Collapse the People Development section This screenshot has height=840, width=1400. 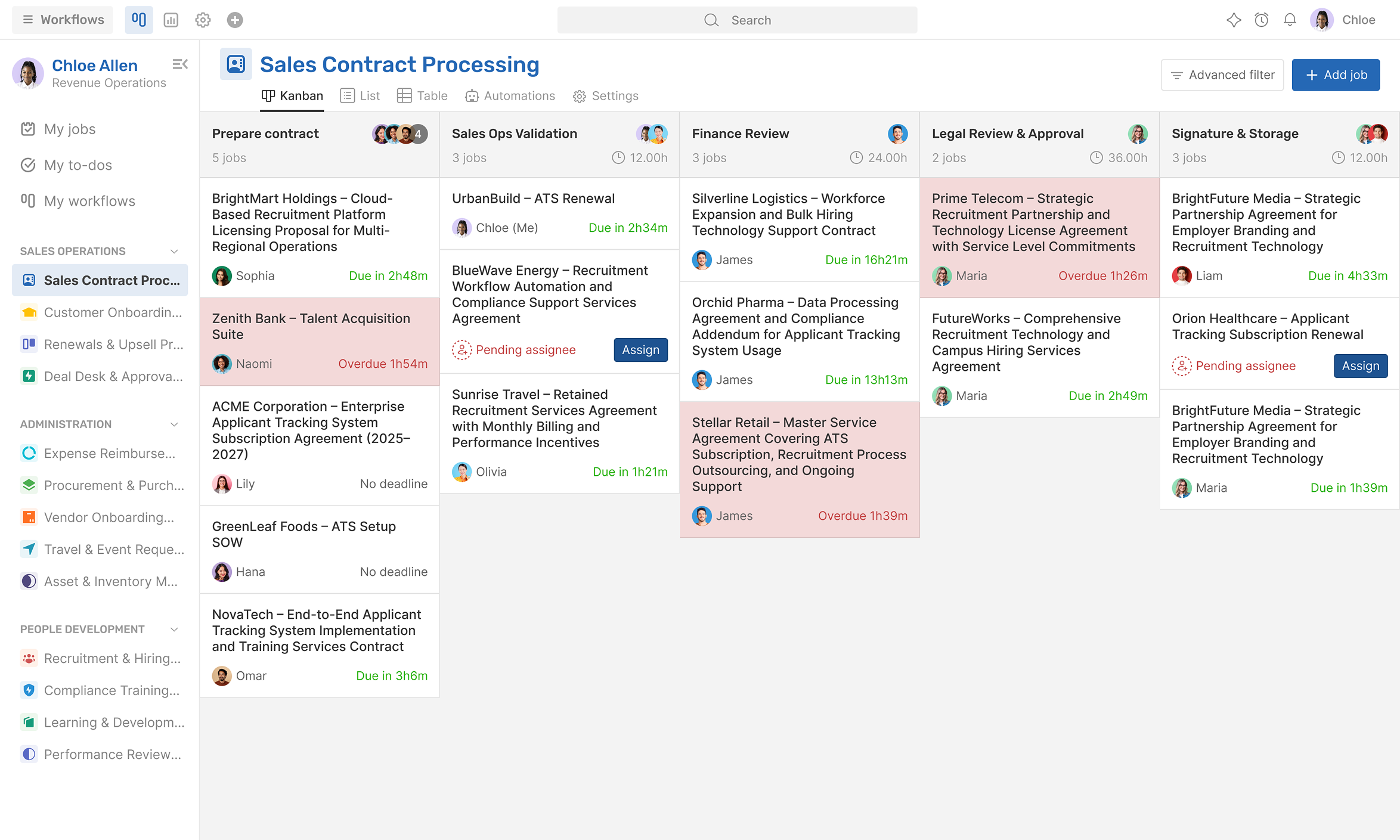(x=174, y=630)
